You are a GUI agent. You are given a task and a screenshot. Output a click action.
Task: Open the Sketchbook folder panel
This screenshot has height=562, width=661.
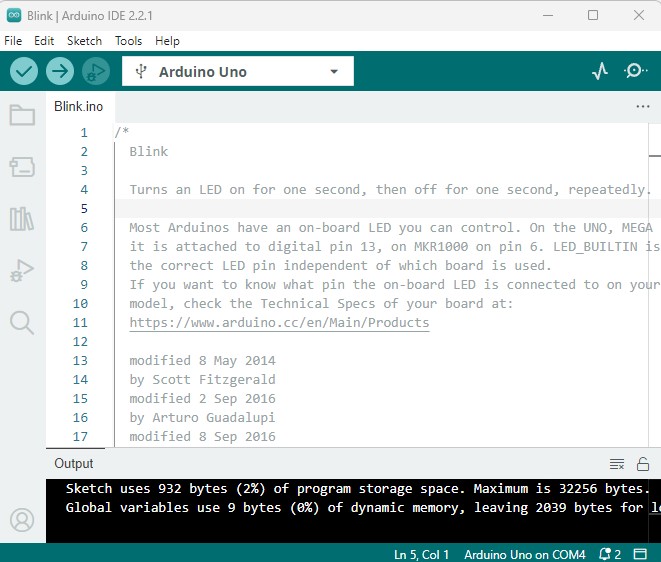[22, 115]
